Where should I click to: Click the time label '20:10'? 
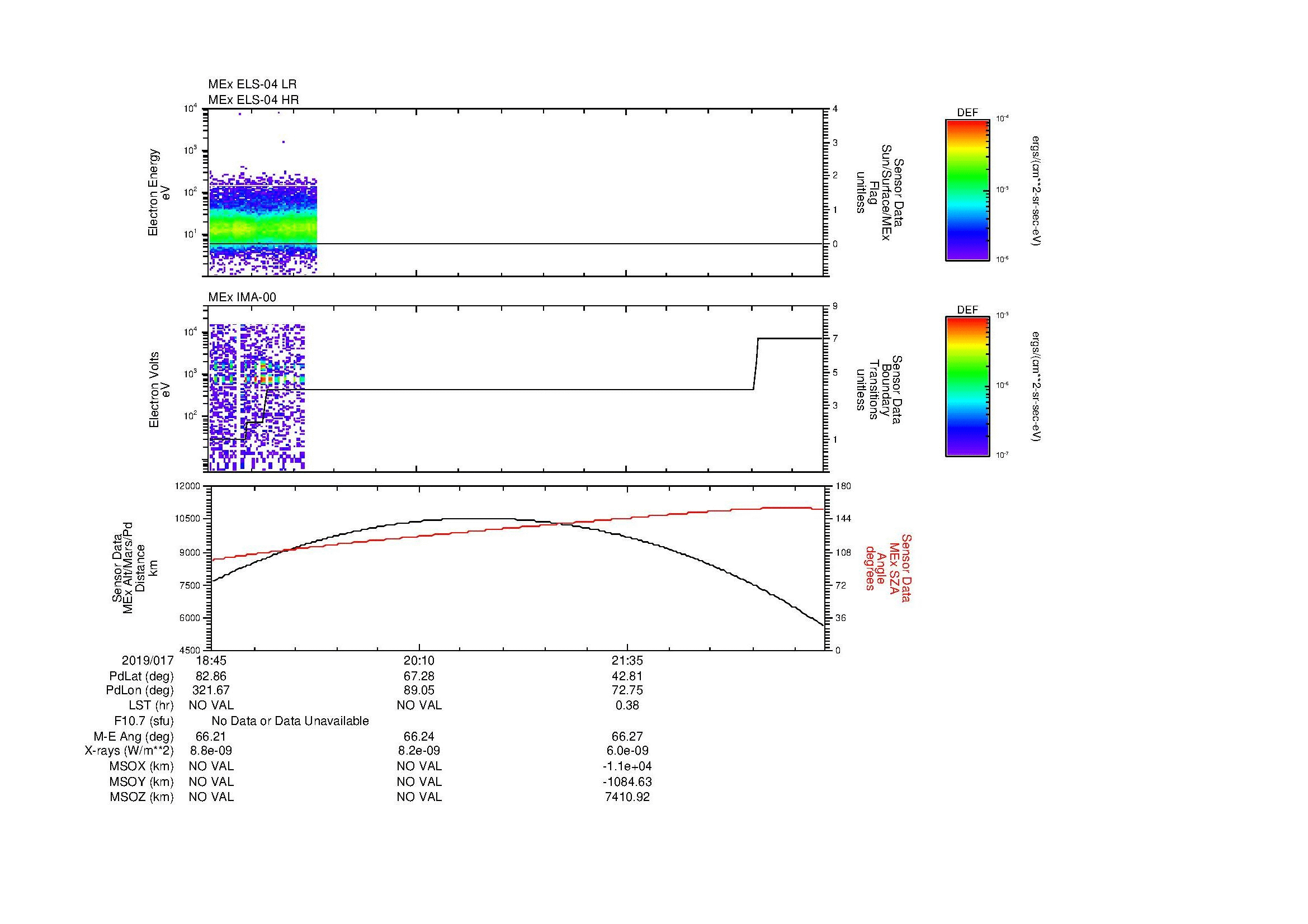point(419,660)
